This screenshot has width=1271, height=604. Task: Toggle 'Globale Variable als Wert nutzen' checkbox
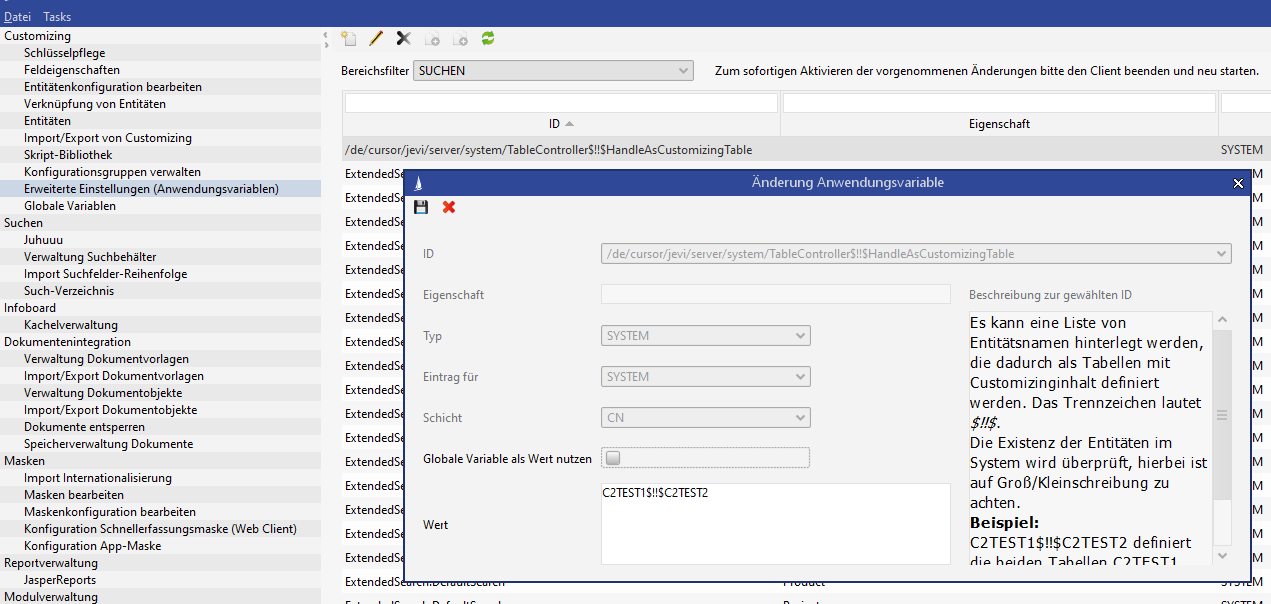pyautogui.click(x=613, y=458)
